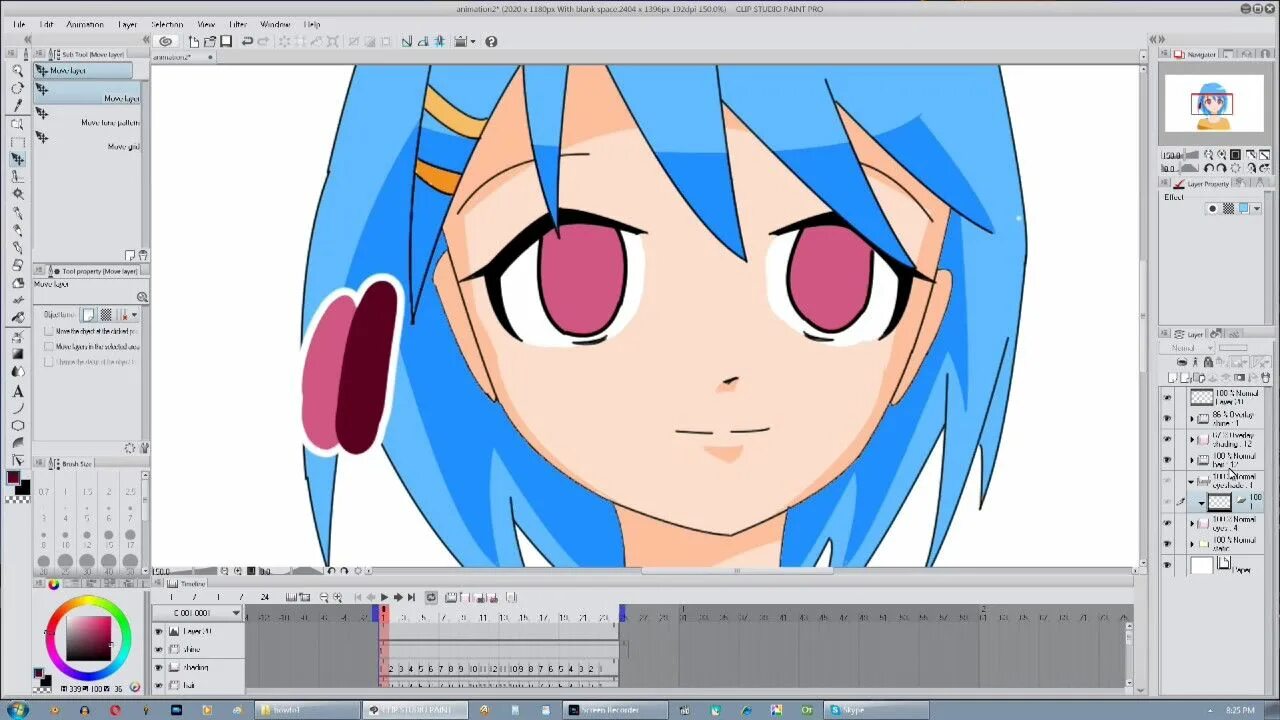Select the Move layer tool in toolbox
This screenshot has width=1280, height=720.
pos(17,159)
